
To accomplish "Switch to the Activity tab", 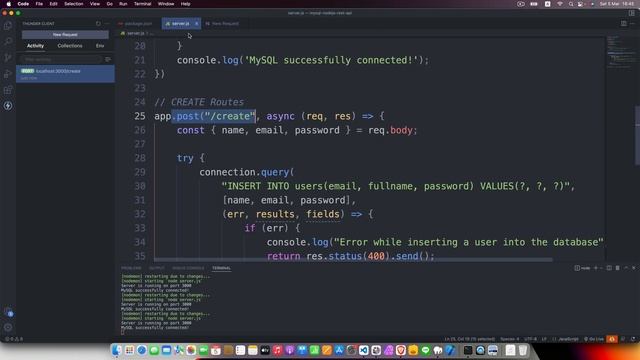I will (36, 46).
